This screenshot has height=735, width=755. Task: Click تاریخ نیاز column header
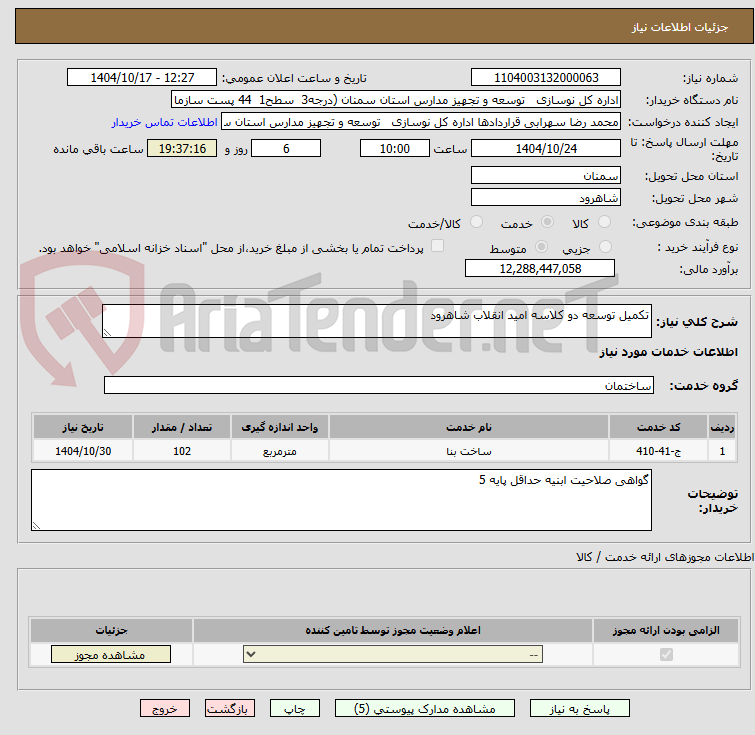click(83, 427)
